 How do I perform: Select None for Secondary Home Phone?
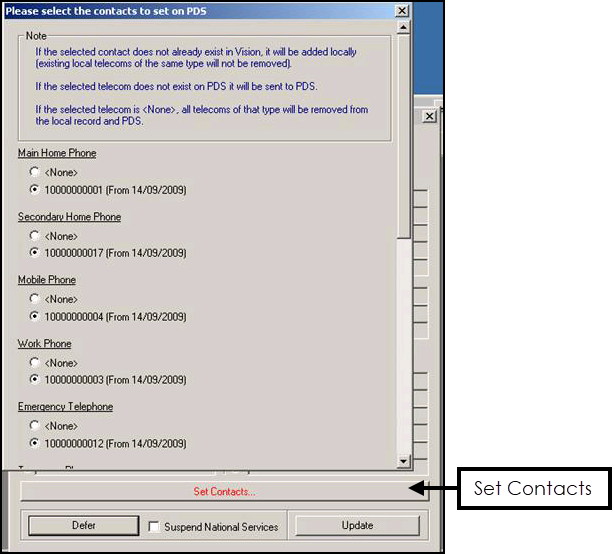point(35,236)
